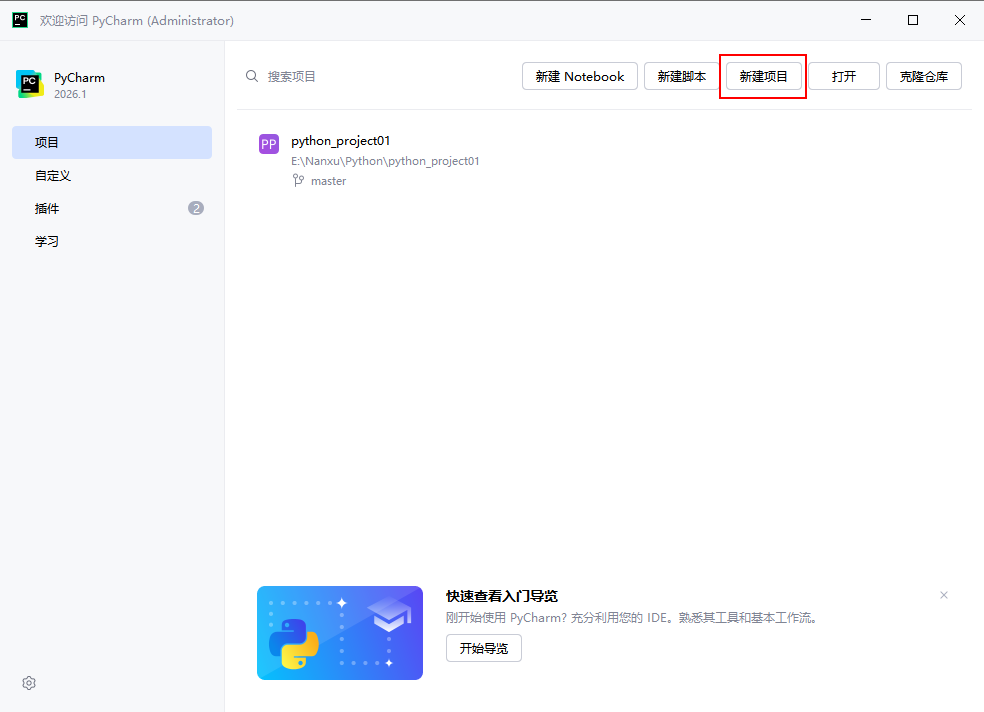Start the tour with 开始导览 button
The width and height of the screenshot is (984, 712).
click(x=483, y=648)
